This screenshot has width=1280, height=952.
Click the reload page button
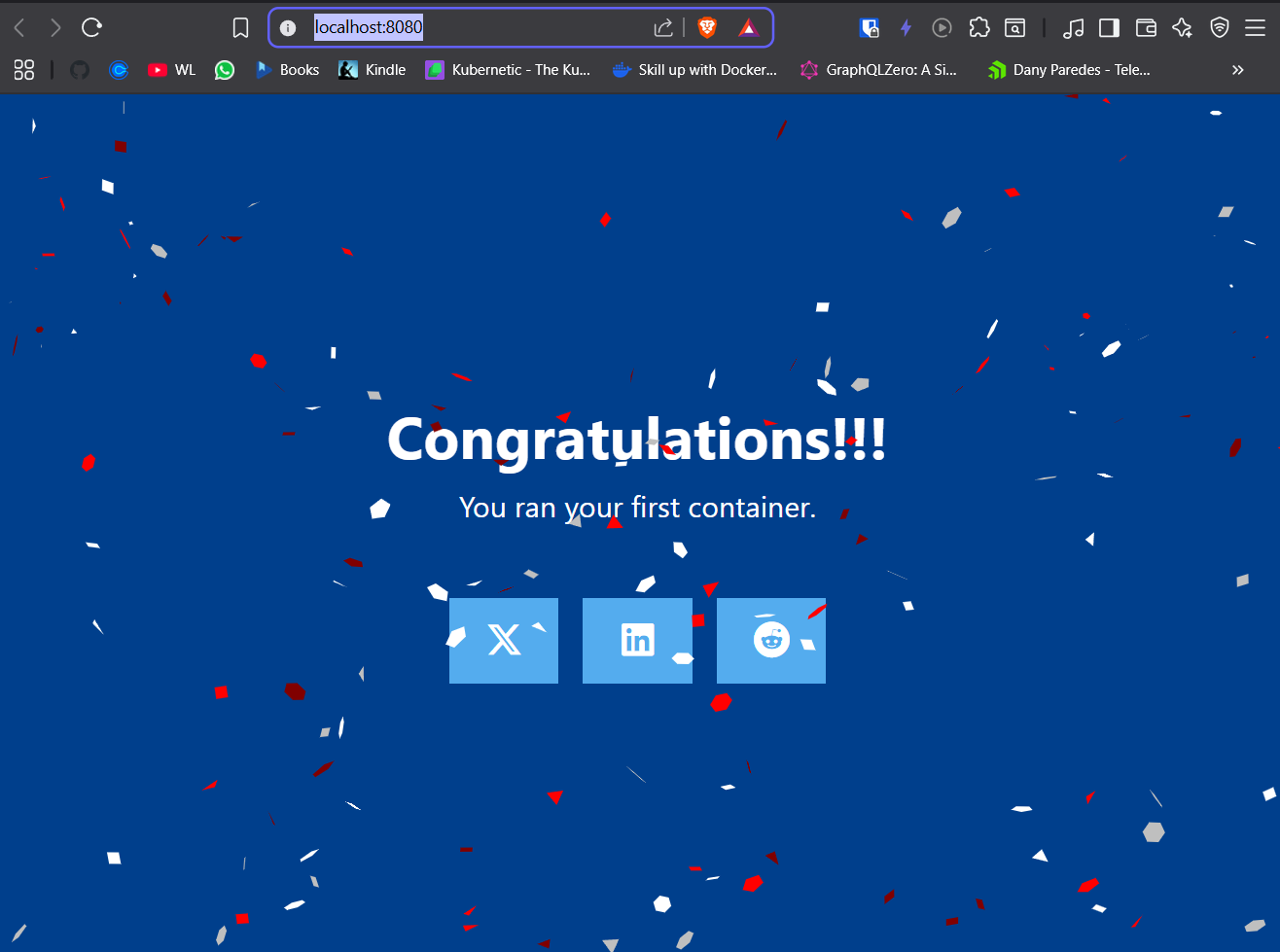(91, 27)
